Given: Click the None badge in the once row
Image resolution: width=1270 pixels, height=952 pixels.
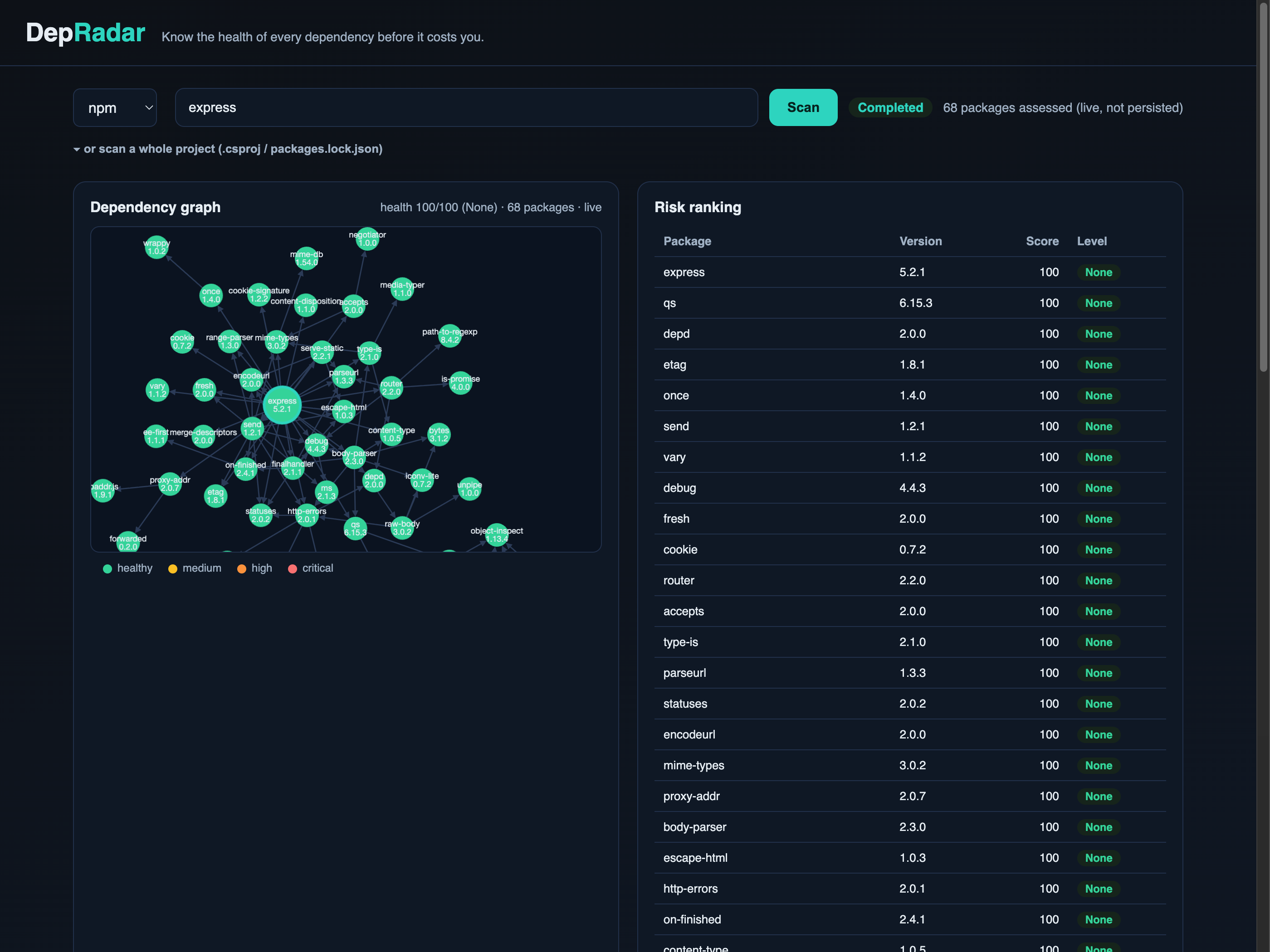Looking at the screenshot, I should pyautogui.click(x=1099, y=395).
